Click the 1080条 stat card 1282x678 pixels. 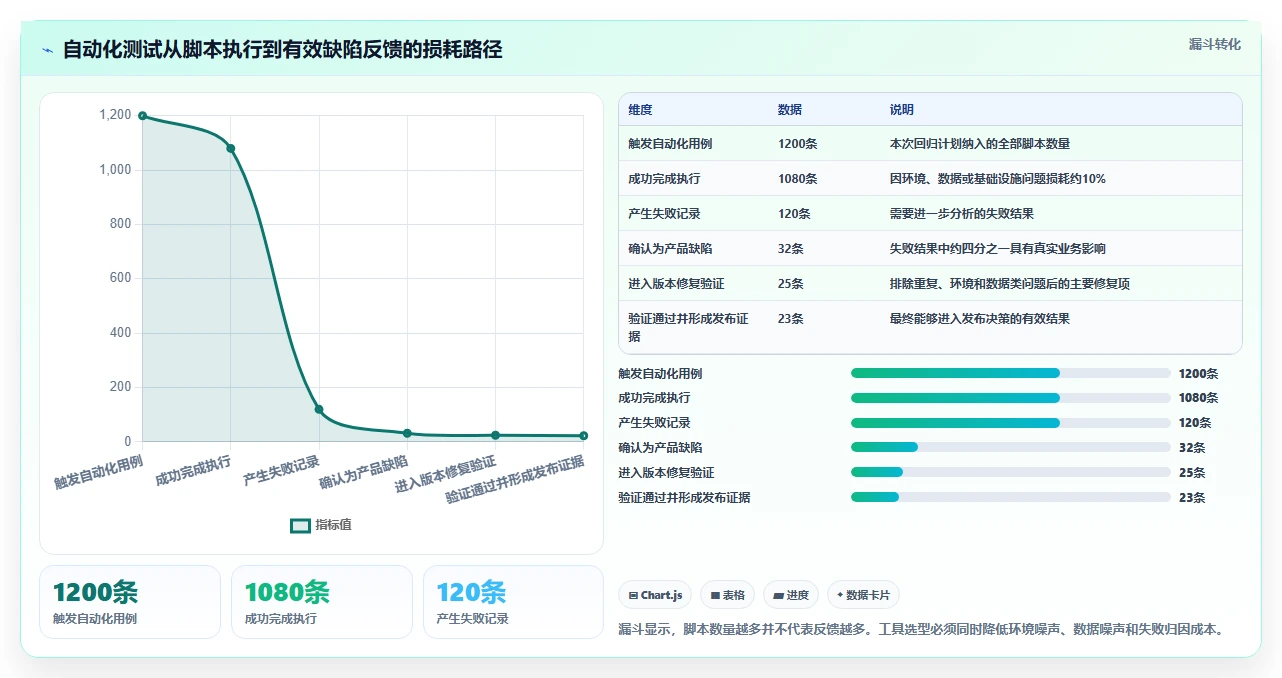click(322, 602)
